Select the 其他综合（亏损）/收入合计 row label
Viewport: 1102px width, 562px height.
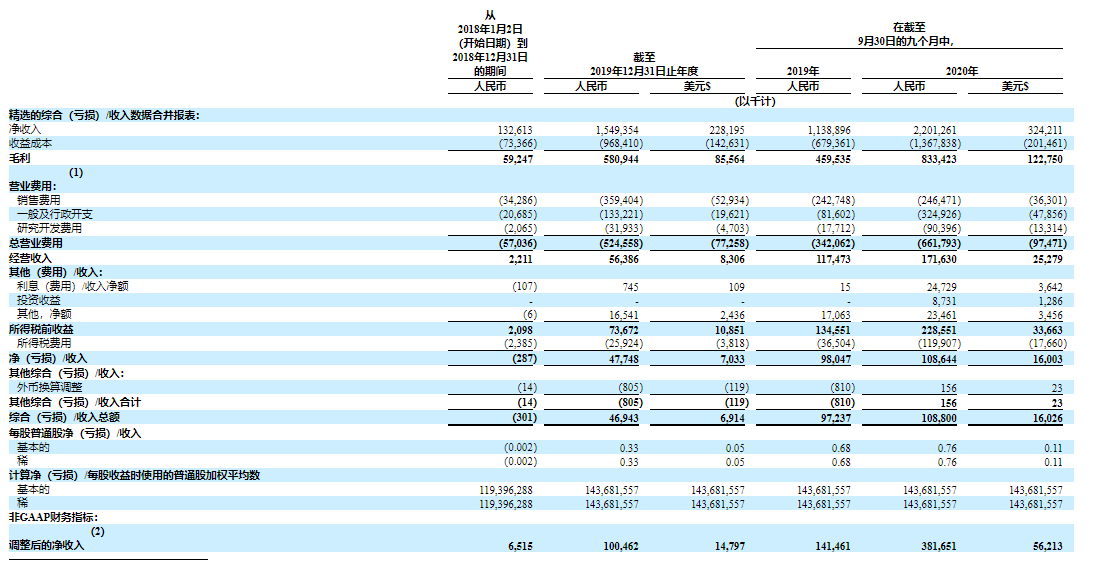pos(74,402)
